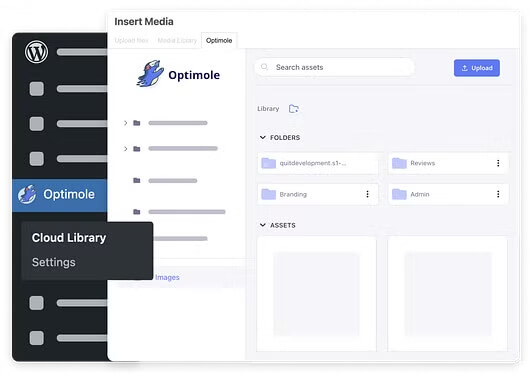The image size is (532, 377).
Task: Select the second asset thumbnail
Action: pyautogui.click(x=448, y=294)
